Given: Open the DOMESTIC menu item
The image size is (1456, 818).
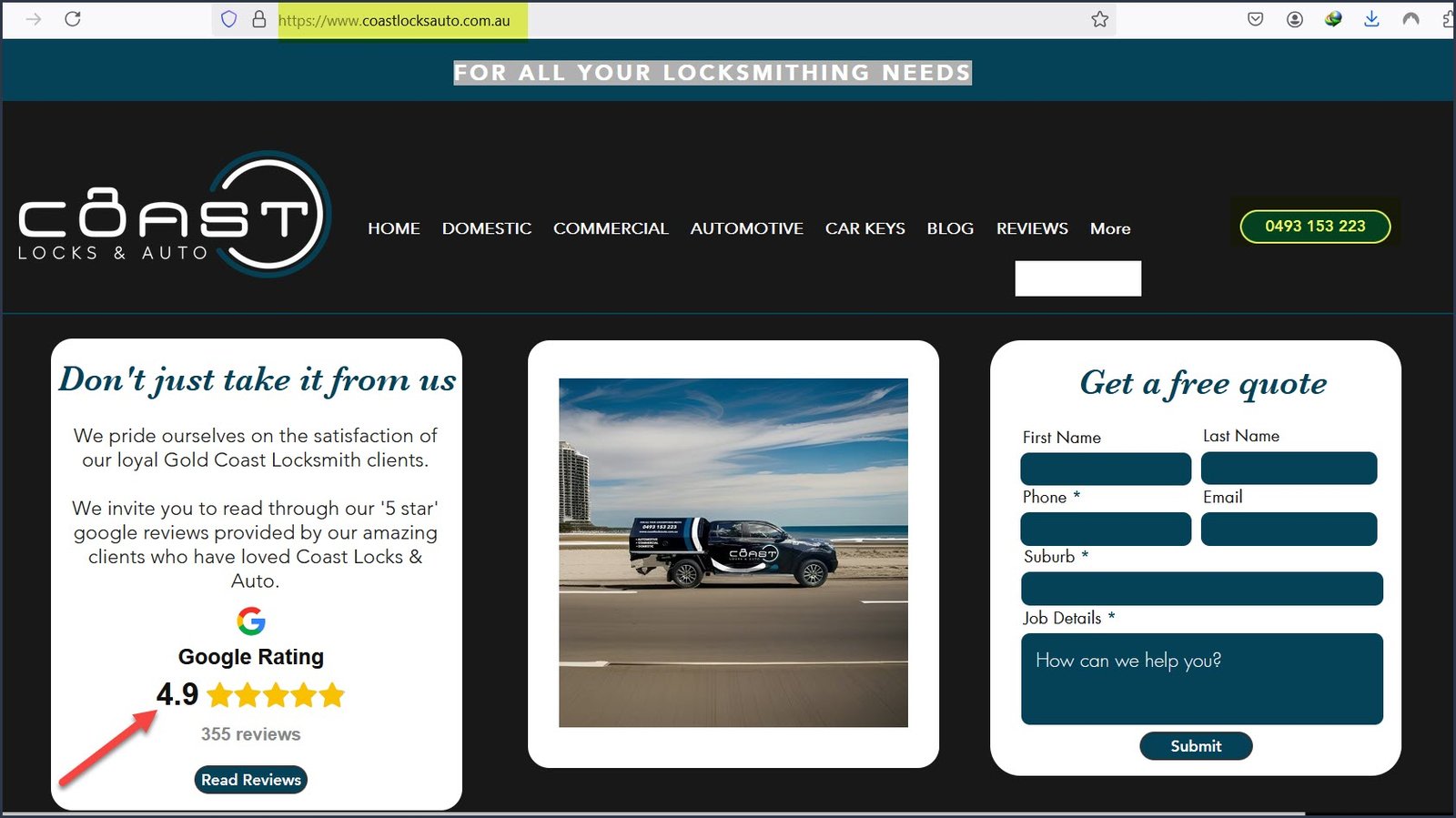Looking at the screenshot, I should pyautogui.click(x=486, y=228).
